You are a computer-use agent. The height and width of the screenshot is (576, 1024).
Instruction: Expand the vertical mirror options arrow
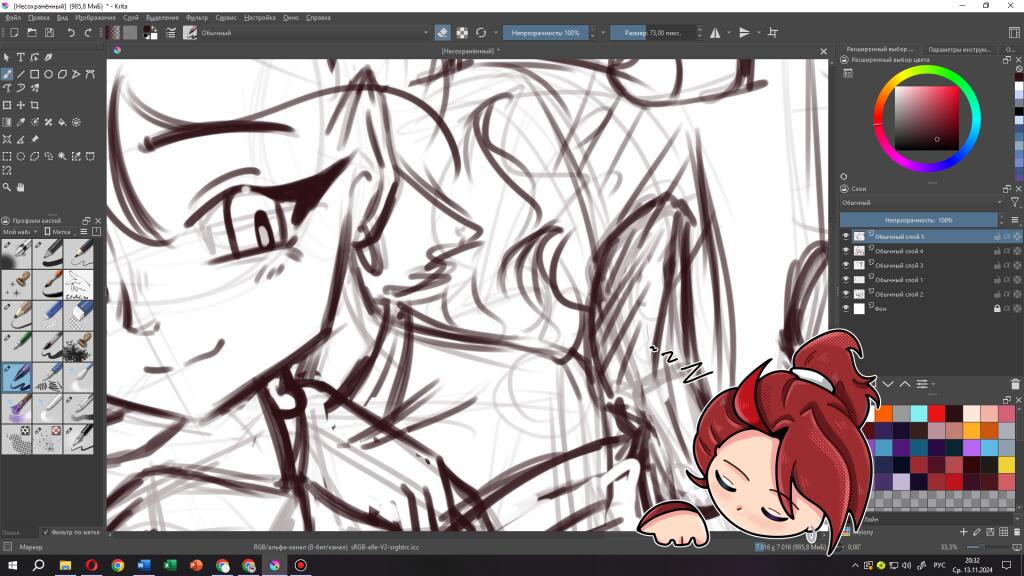tap(759, 33)
